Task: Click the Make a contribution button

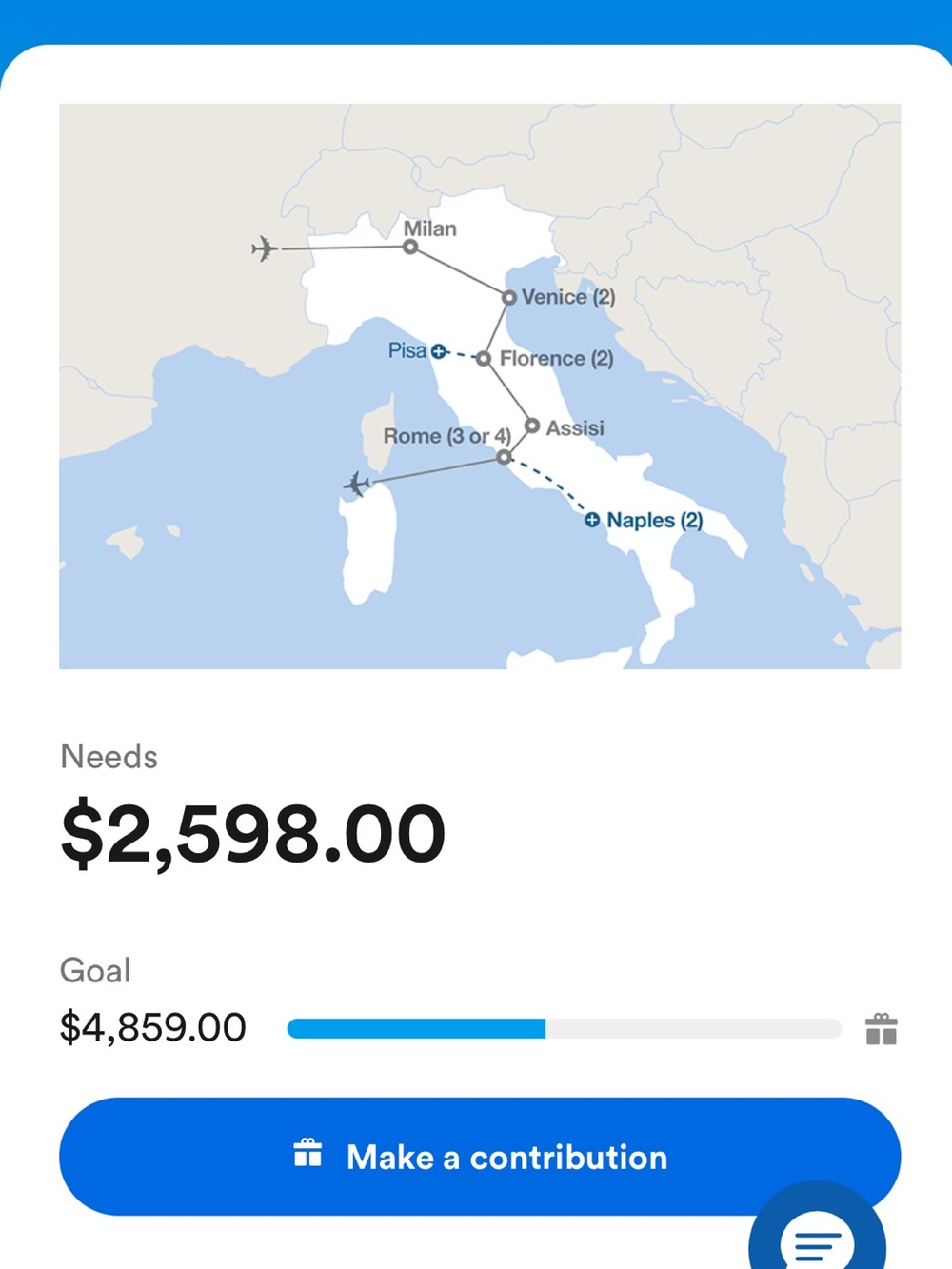Action: pyautogui.click(x=480, y=1157)
